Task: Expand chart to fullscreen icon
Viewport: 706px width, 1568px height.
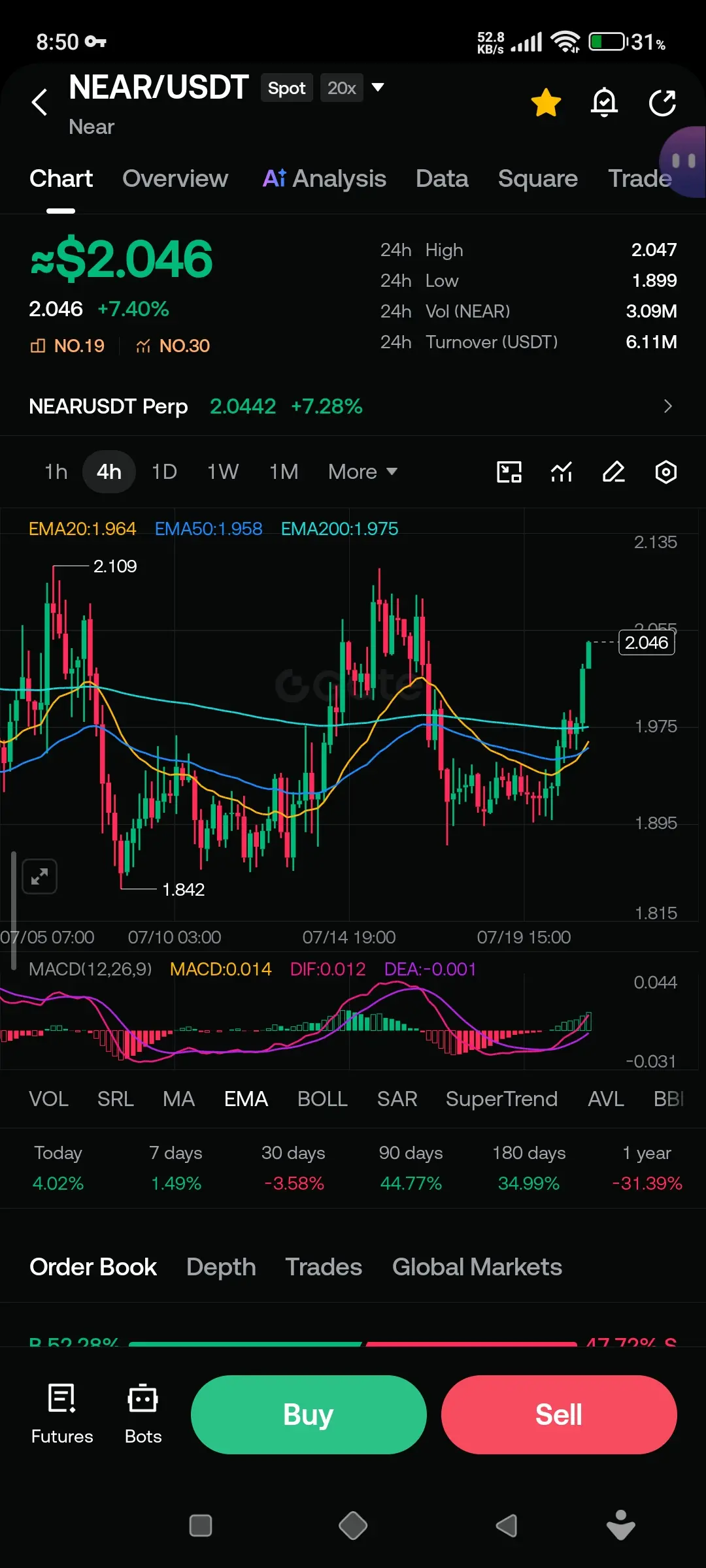Action: 39,876
